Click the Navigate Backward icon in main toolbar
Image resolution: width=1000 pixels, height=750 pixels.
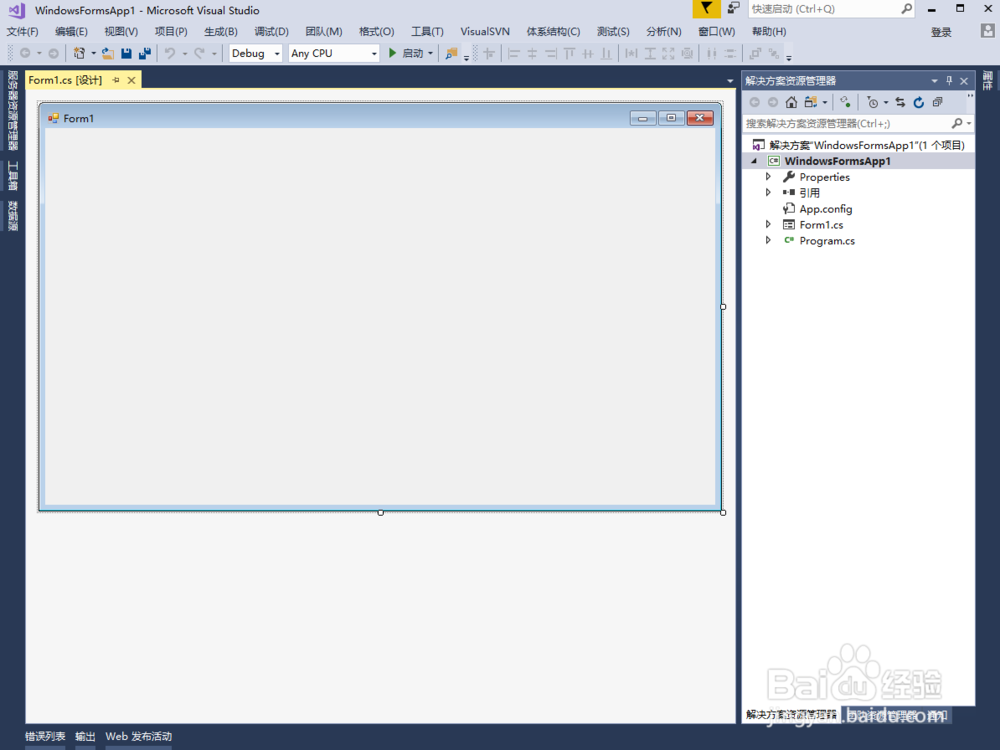click(26, 54)
